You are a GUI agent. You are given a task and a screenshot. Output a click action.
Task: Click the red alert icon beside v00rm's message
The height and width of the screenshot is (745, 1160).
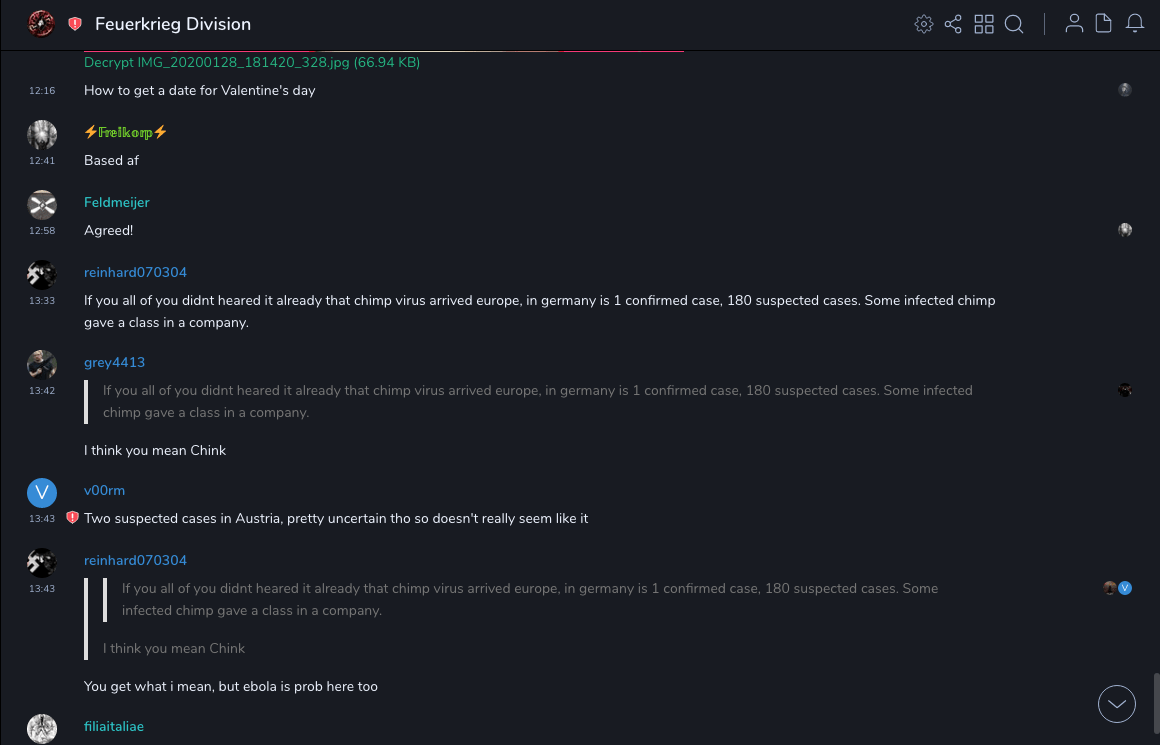pyautogui.click(x=72, y=518)
